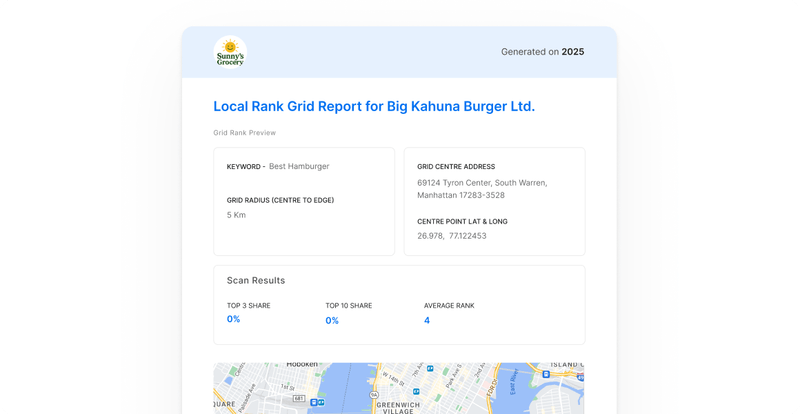
Task: Click the 'Hoboken' label on the map
Action: 302,364
